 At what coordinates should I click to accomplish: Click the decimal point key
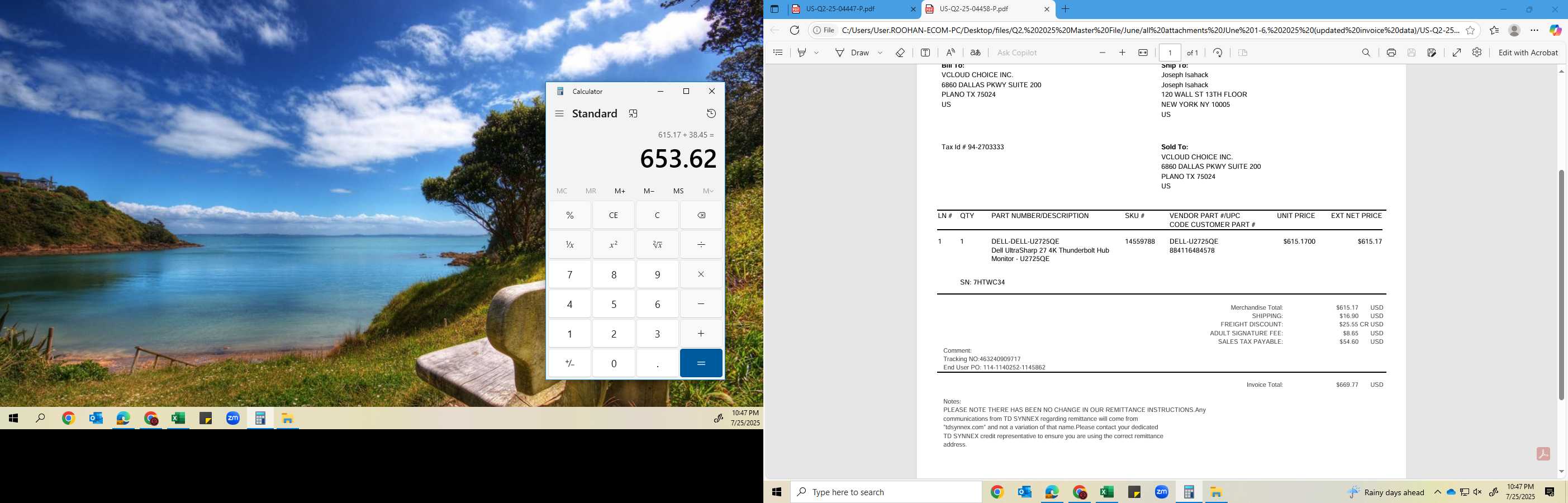point(657,363)
